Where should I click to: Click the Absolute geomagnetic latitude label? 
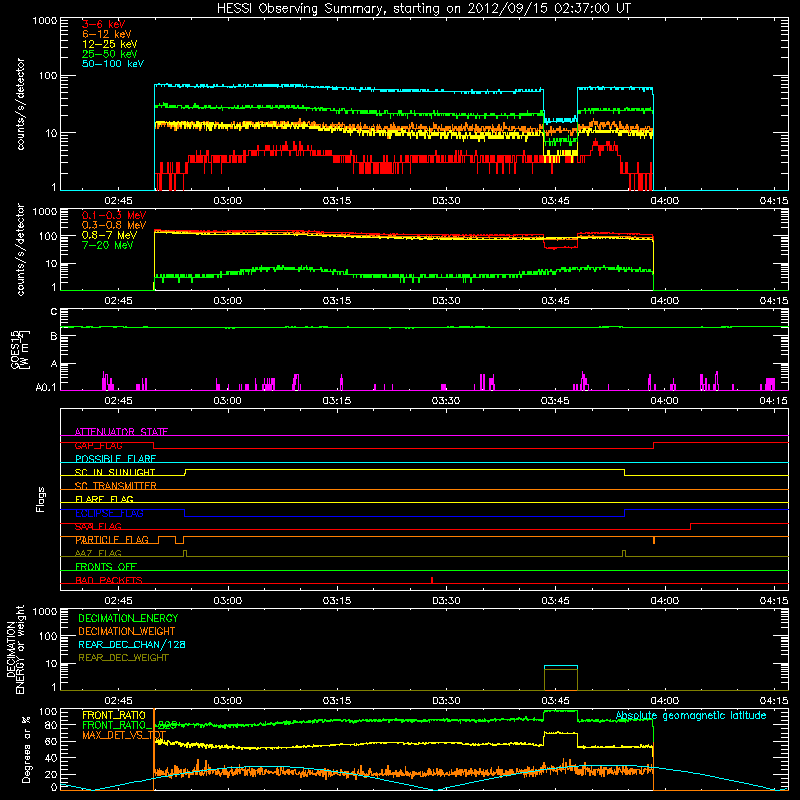pos(691,715)
